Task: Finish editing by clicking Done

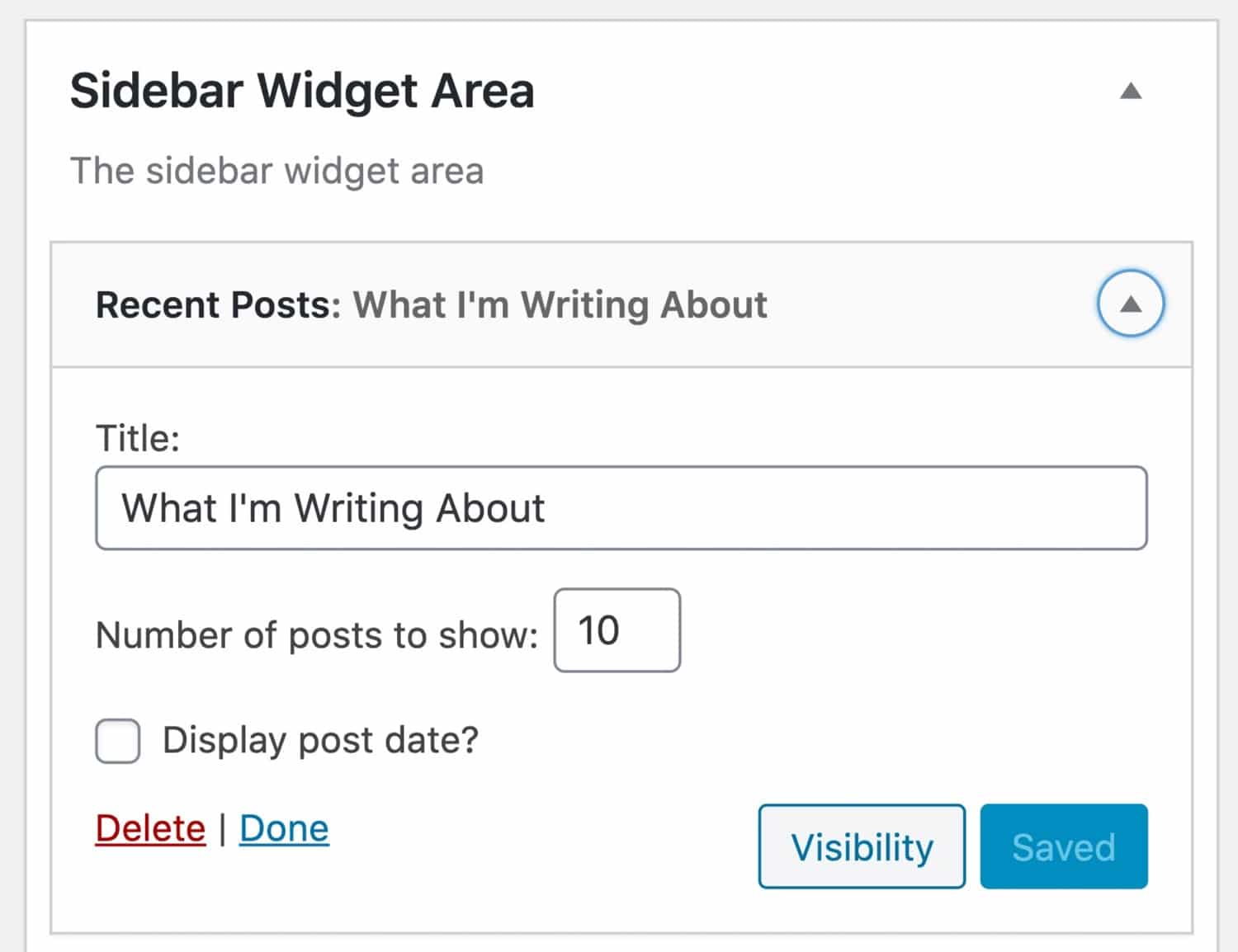Action: click(283, 827)
